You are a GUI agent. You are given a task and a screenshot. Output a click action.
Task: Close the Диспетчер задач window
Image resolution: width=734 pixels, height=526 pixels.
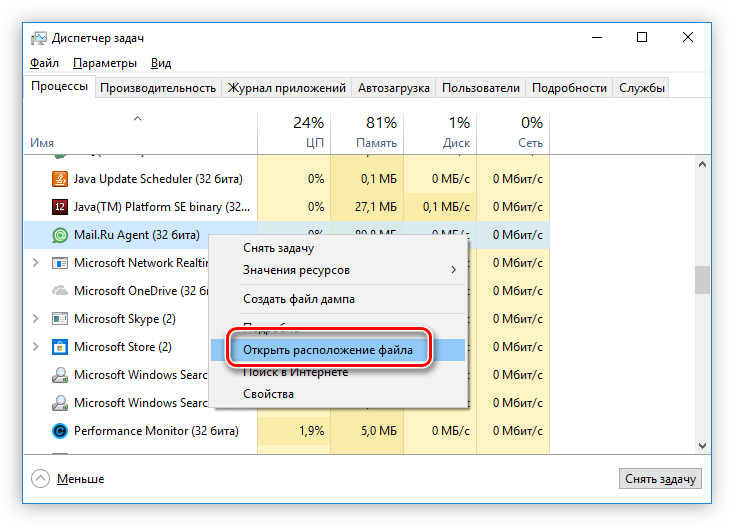pyautogui.click(x=688, y=37)
